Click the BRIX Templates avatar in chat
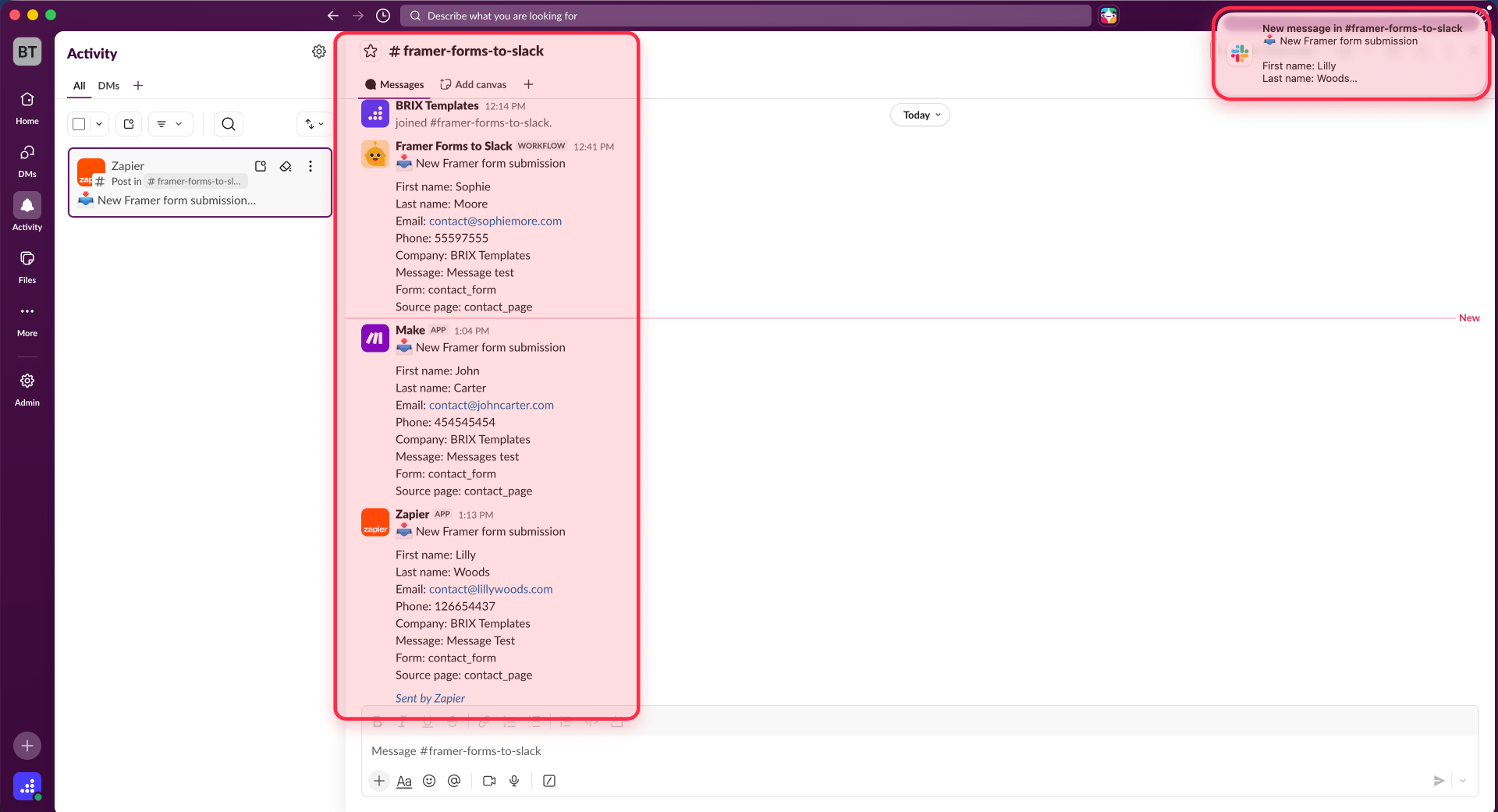1498x812 pixels. click(x=375, y=113)
